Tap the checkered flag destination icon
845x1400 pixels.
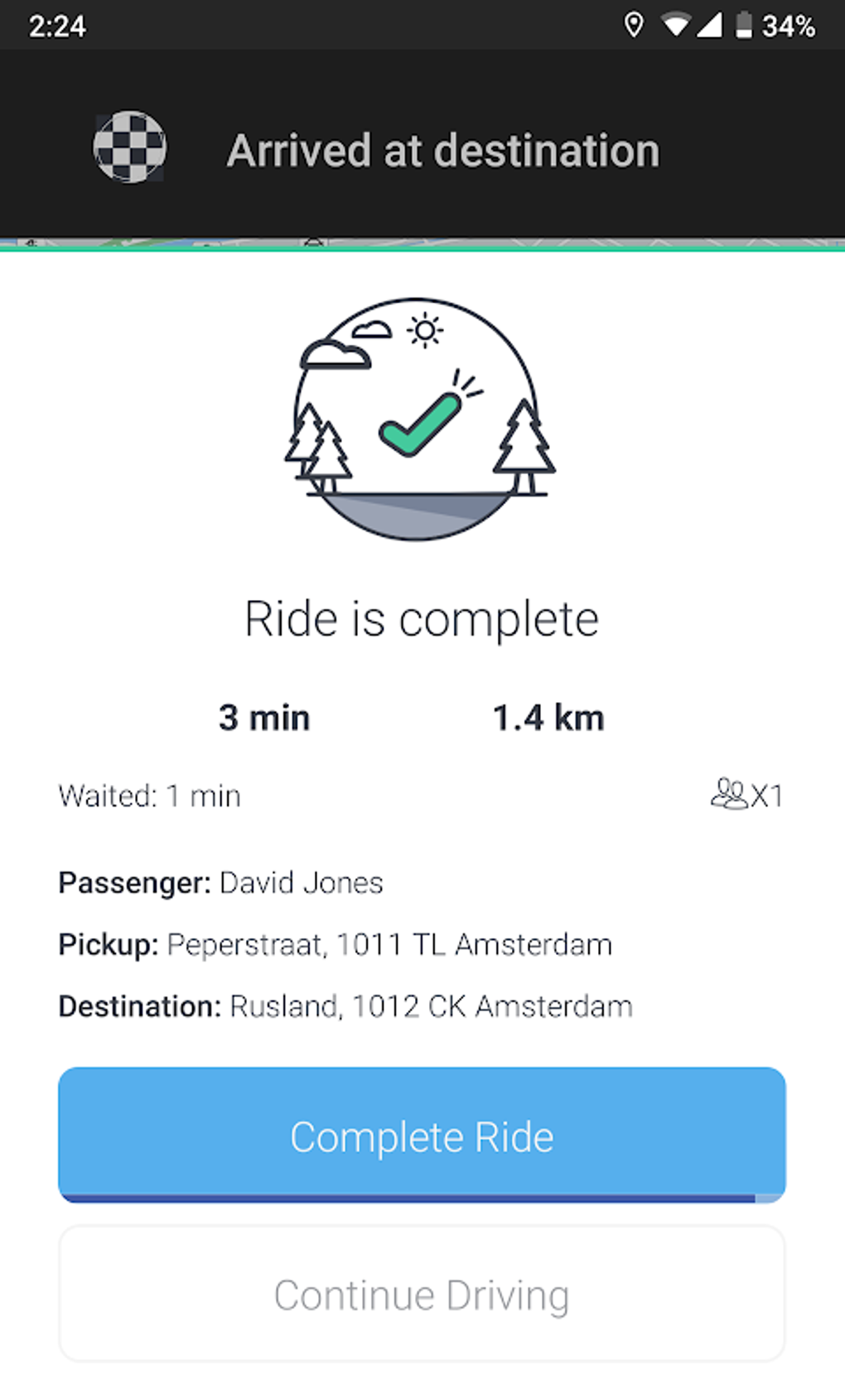pyautogui.click(x=129, y=148)
